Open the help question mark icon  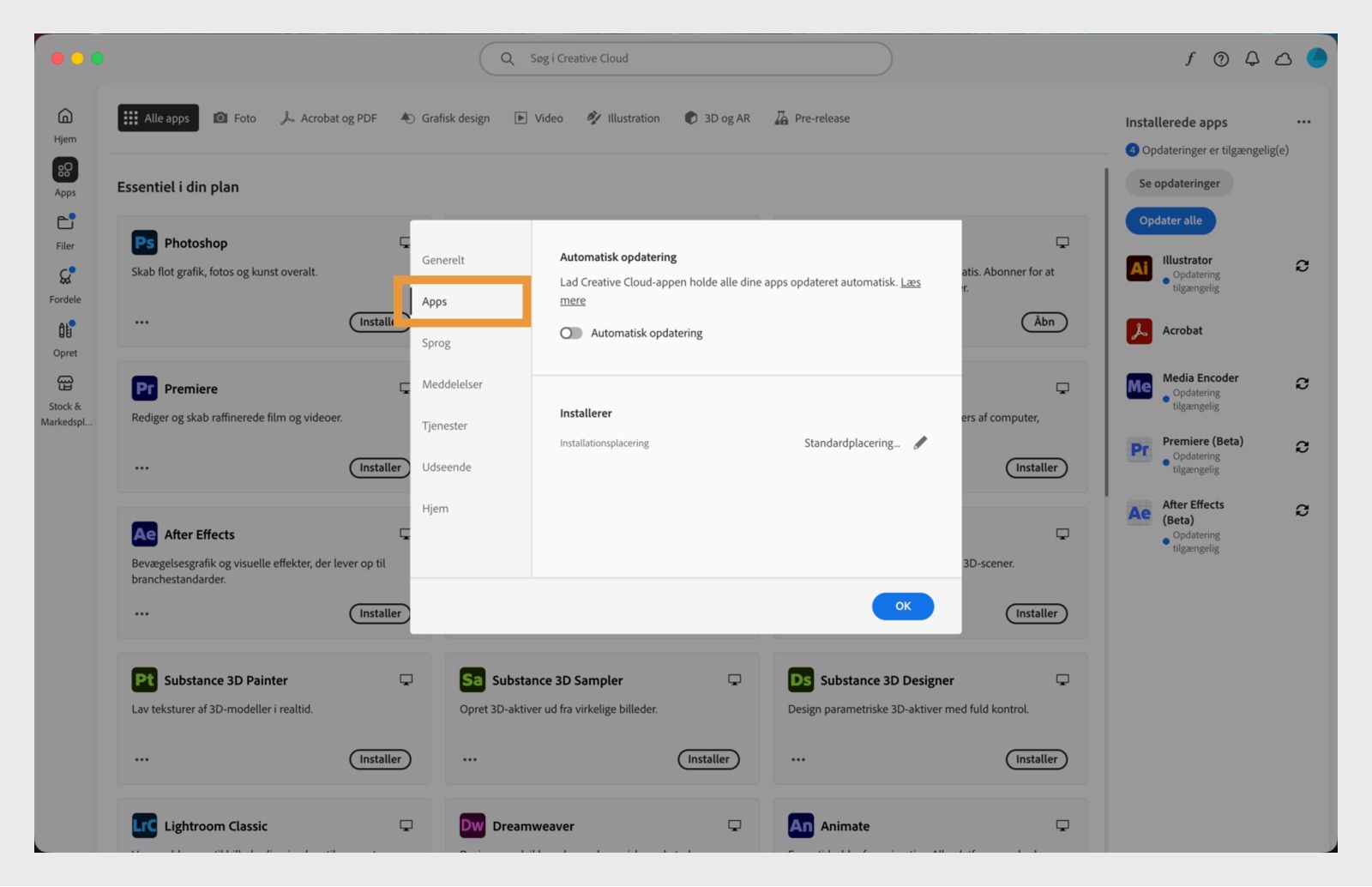coord(1221,58)
